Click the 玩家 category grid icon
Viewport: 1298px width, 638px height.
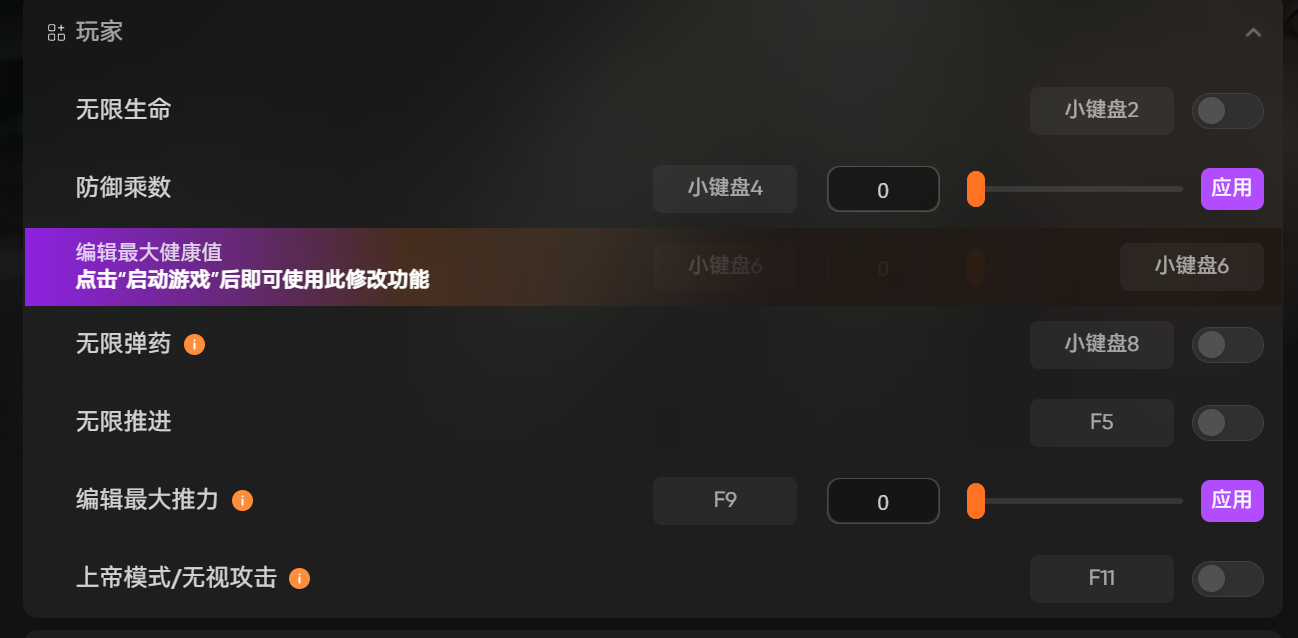[x=56, y=32]
